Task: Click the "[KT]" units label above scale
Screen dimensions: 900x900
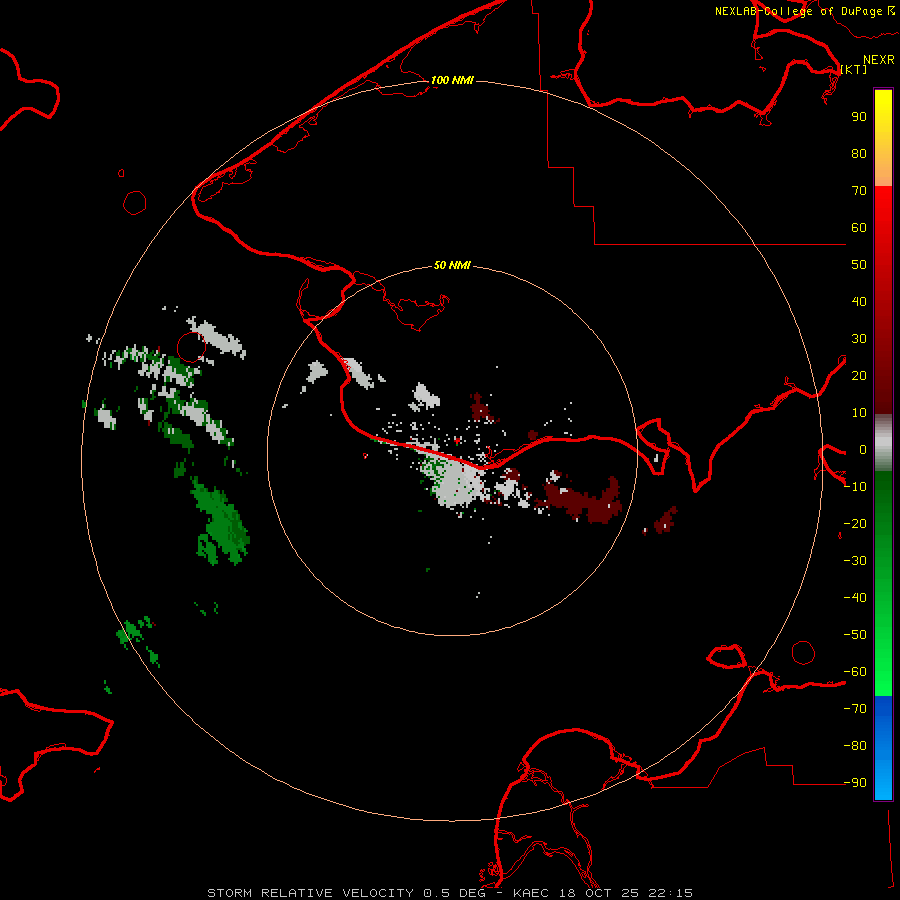Action: click(854, 69)
